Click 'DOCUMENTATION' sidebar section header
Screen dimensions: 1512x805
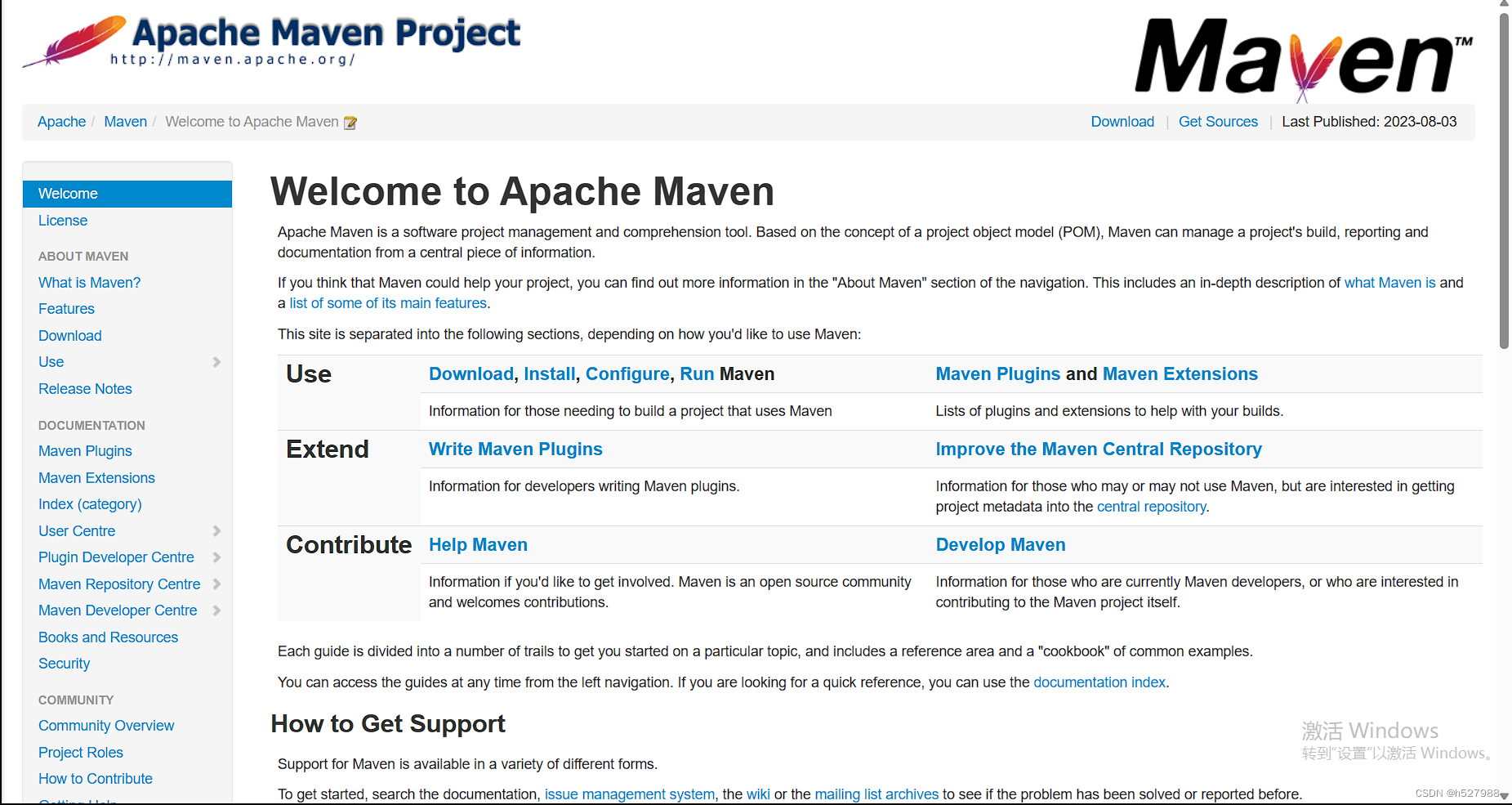(x=91, y=426)
